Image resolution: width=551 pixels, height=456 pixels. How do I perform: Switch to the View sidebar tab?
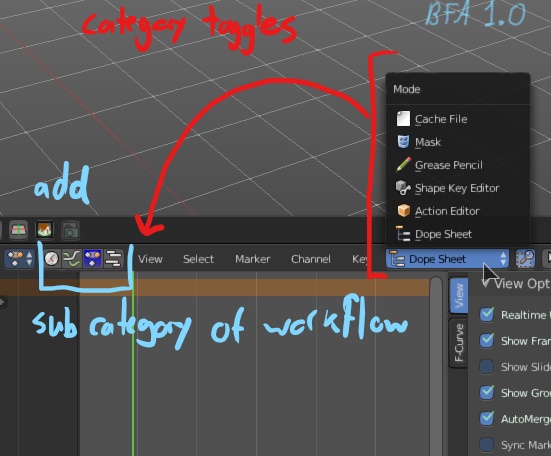point(459,295)
